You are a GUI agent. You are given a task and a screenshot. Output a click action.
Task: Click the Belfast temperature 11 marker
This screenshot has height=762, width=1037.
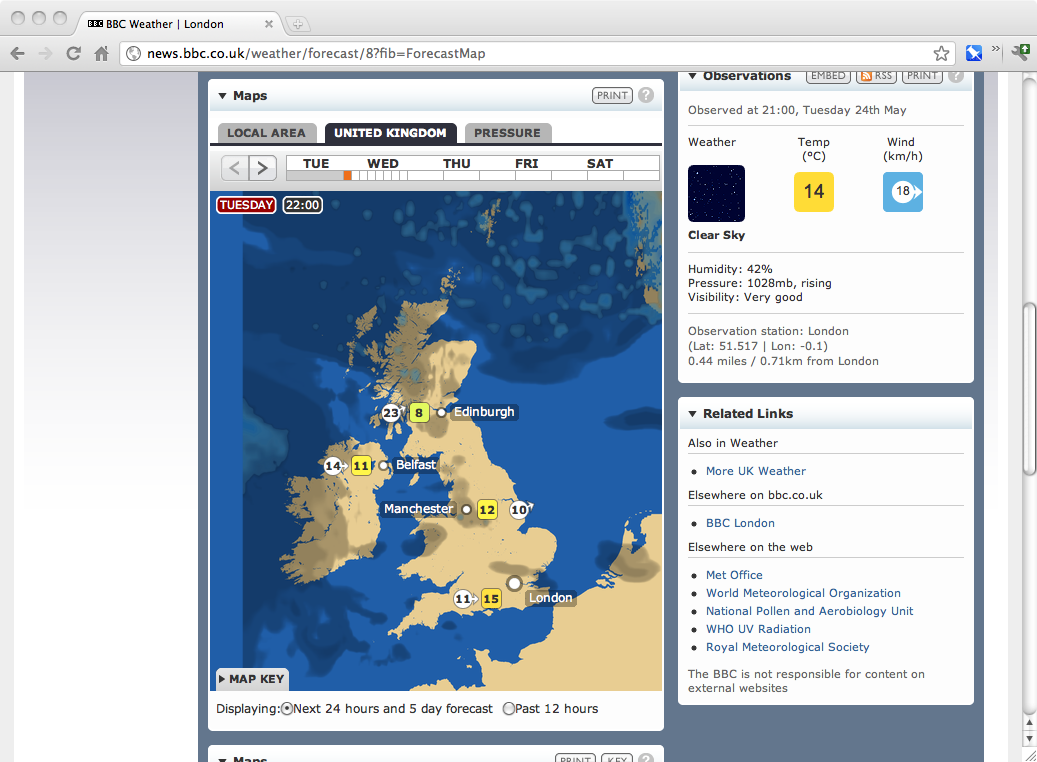361,466
